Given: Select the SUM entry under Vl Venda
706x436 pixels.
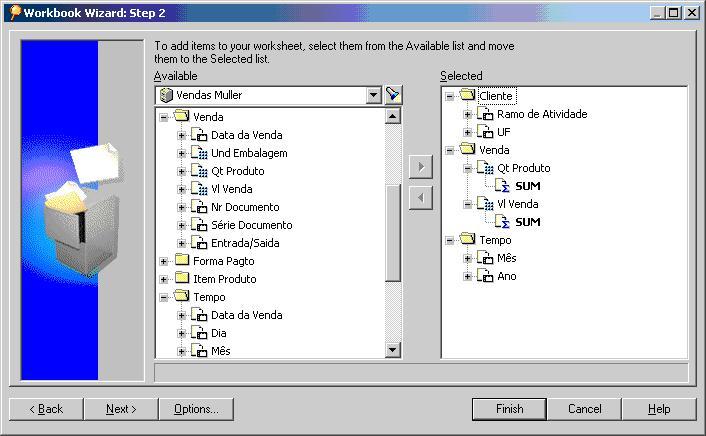Looking at the screenshot, I should click(527, 222).
